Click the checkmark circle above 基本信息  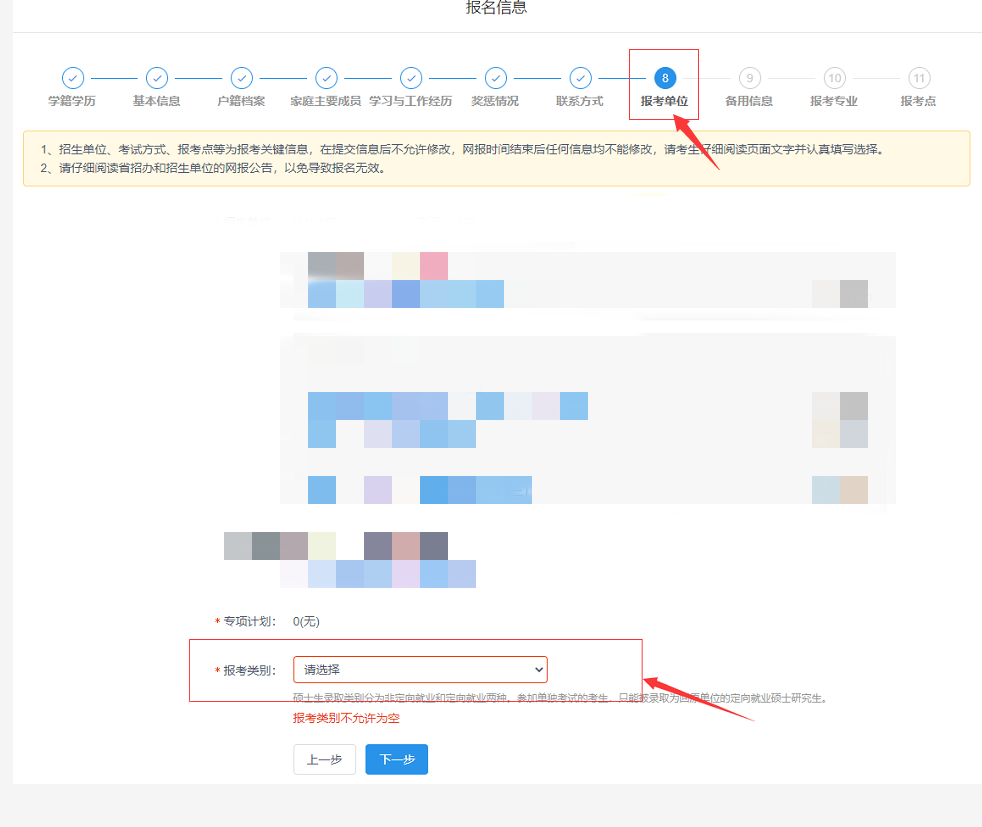(157, 78)
